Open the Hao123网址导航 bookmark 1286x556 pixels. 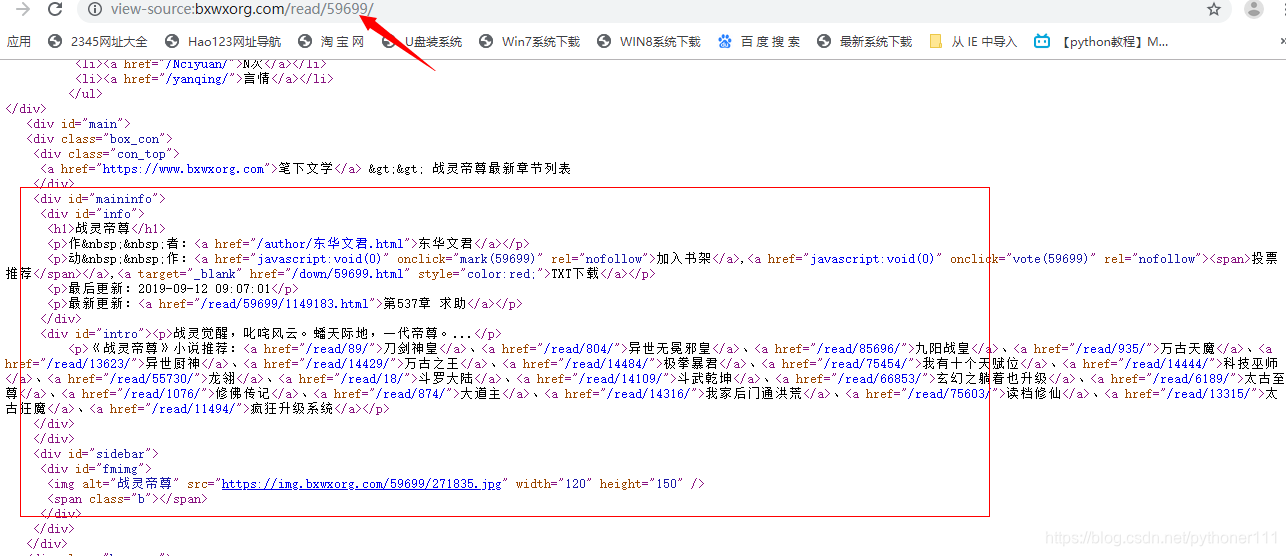222,42
